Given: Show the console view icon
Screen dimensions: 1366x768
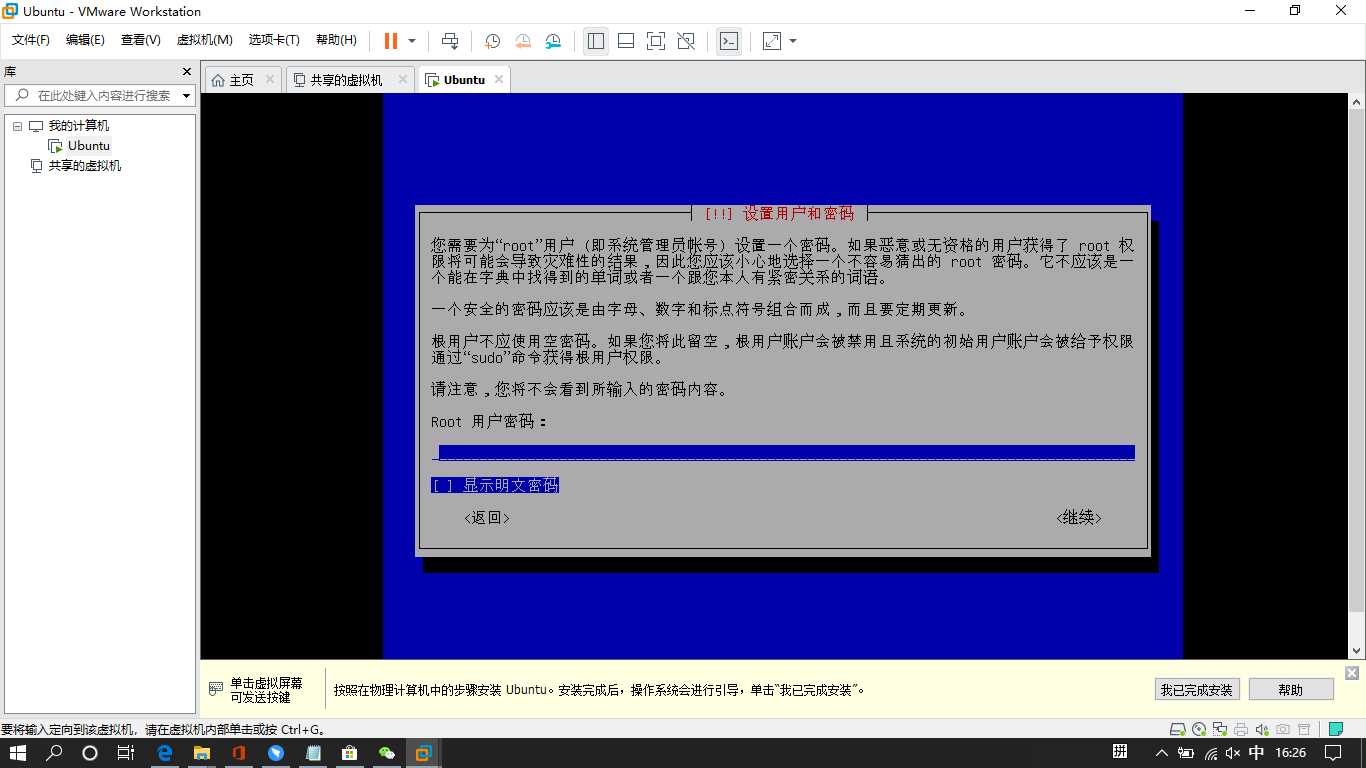Looking at the screenshot, I should coord(729,41).
